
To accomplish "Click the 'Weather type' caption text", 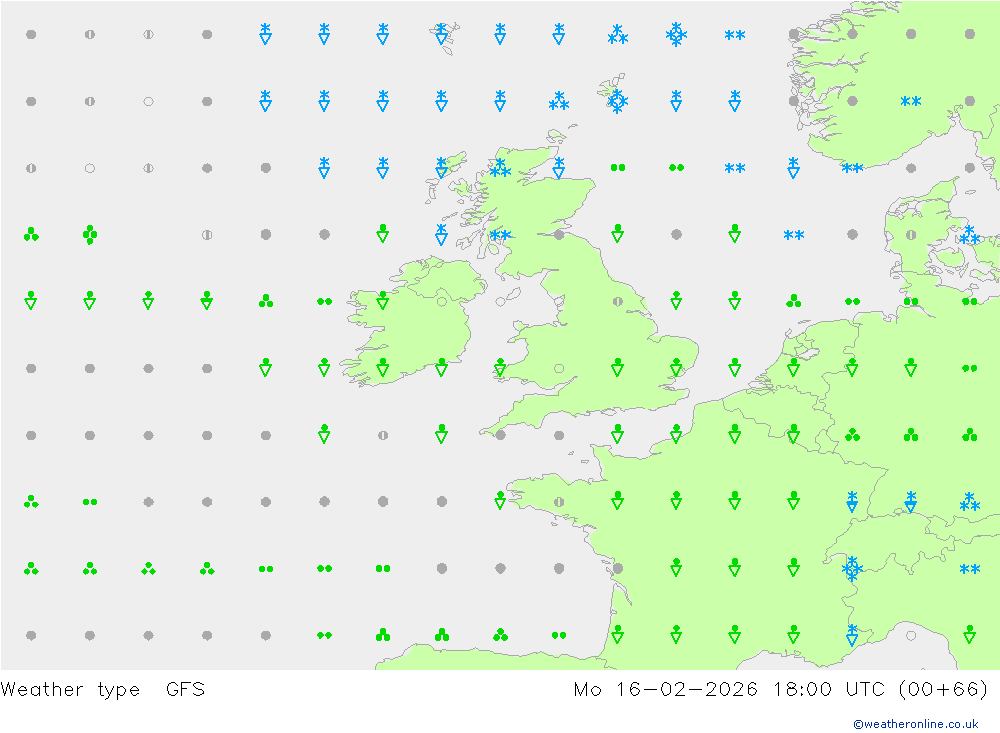I will coord(70,689).
